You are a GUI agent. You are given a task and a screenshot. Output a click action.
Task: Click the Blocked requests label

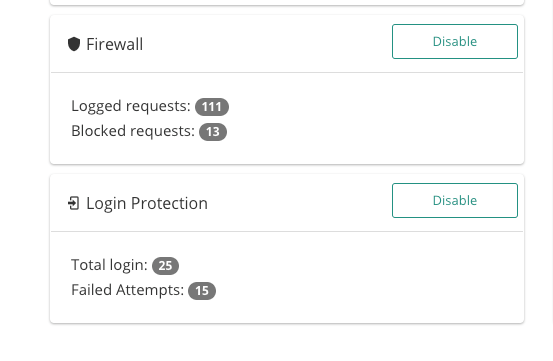[133, 131]
